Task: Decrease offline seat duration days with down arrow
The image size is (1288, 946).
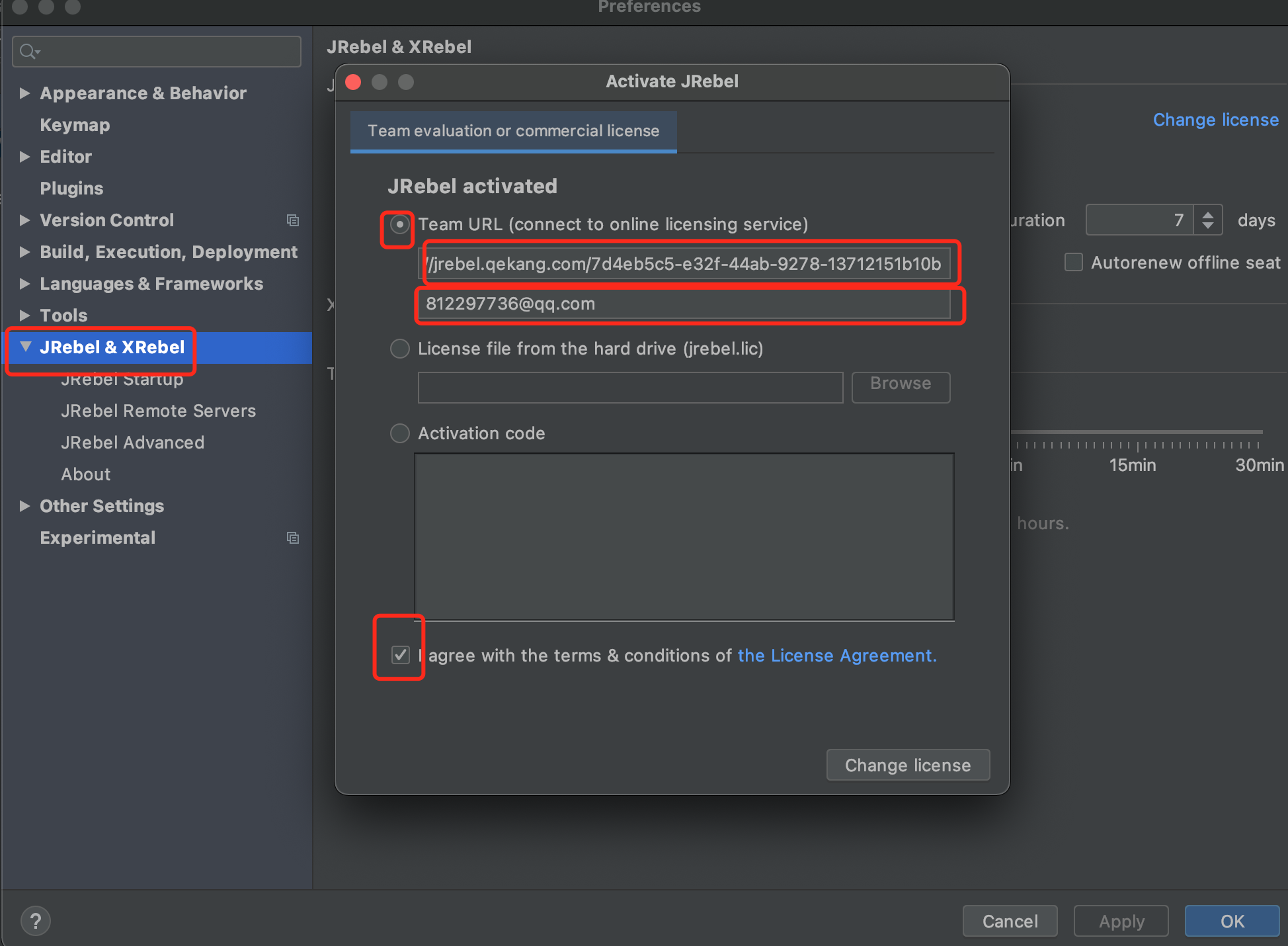Action: click(1208, 227)
